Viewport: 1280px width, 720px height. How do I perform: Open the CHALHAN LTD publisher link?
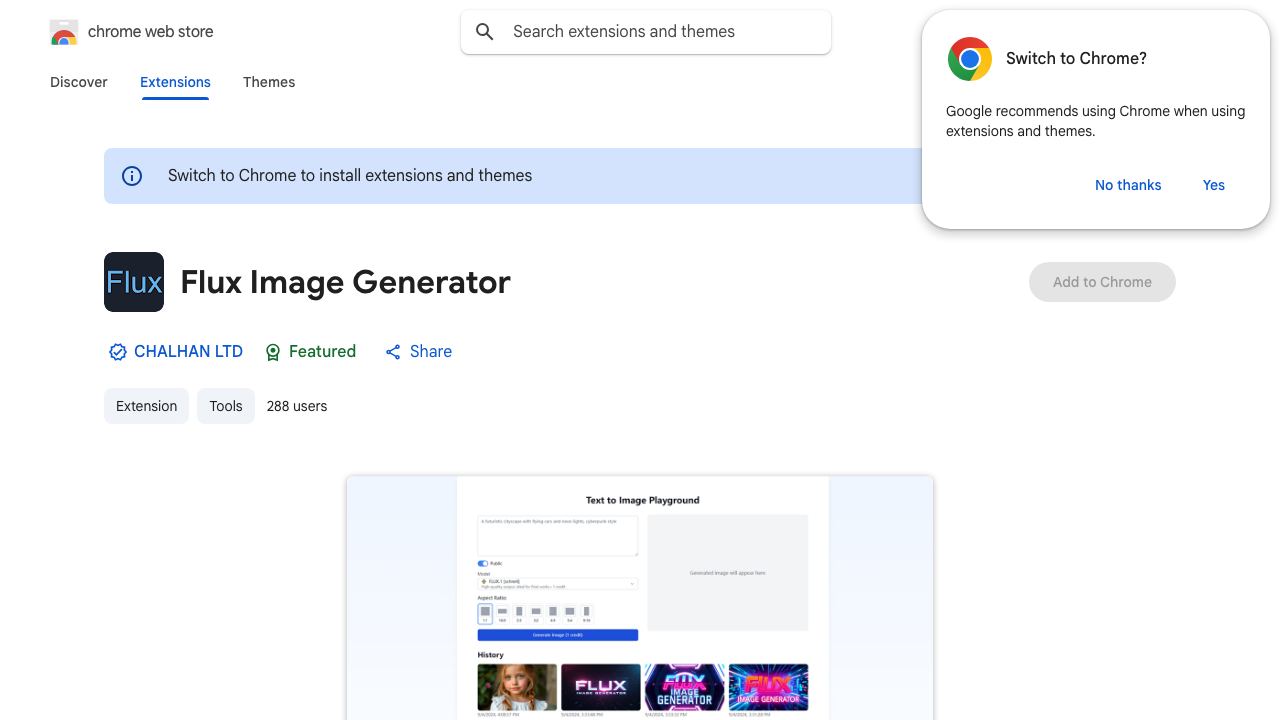pyautogui.click(x=188, y=352)
